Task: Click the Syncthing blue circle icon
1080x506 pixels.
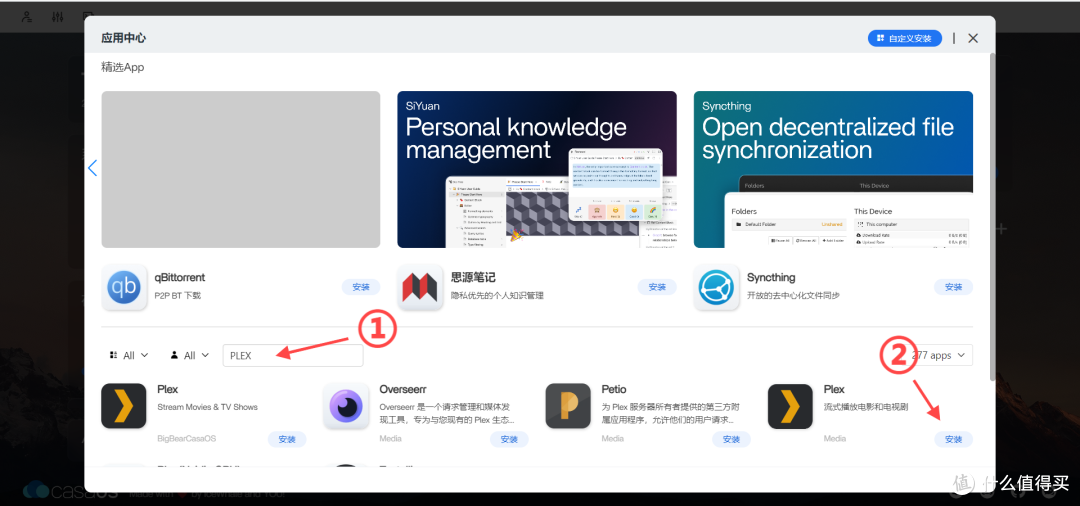Action: click(716, 287)
